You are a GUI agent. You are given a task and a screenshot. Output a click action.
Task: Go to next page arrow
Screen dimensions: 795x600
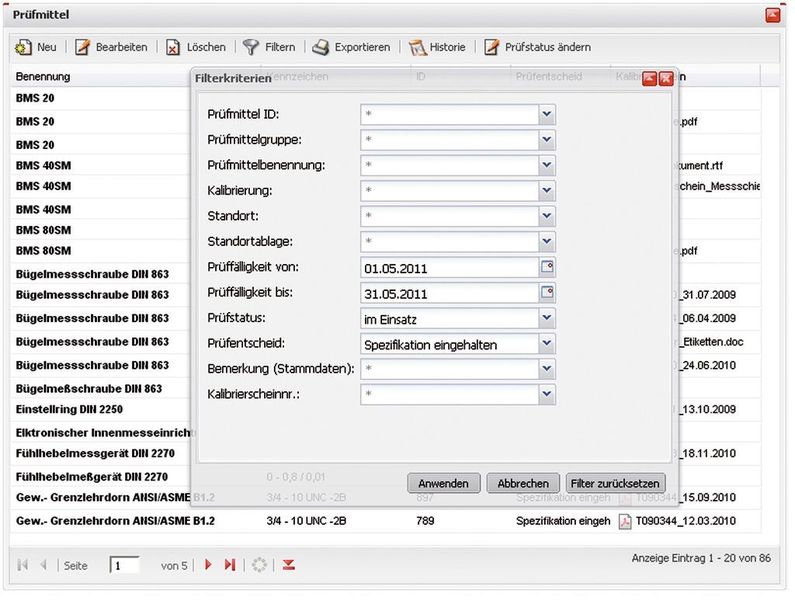[208, 564]
